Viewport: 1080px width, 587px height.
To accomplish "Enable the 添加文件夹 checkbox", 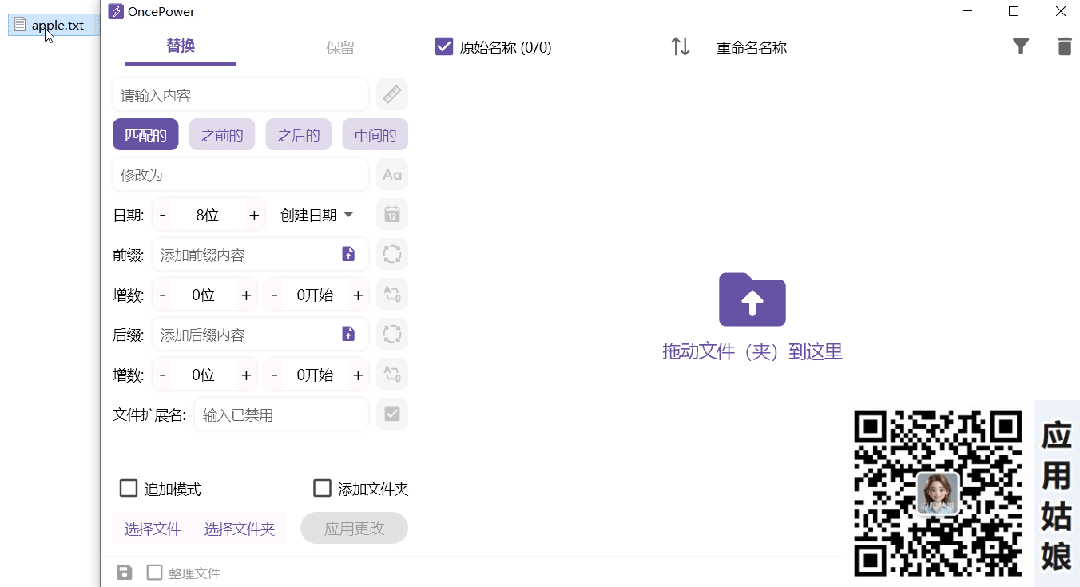I will (x=322, y=488).
